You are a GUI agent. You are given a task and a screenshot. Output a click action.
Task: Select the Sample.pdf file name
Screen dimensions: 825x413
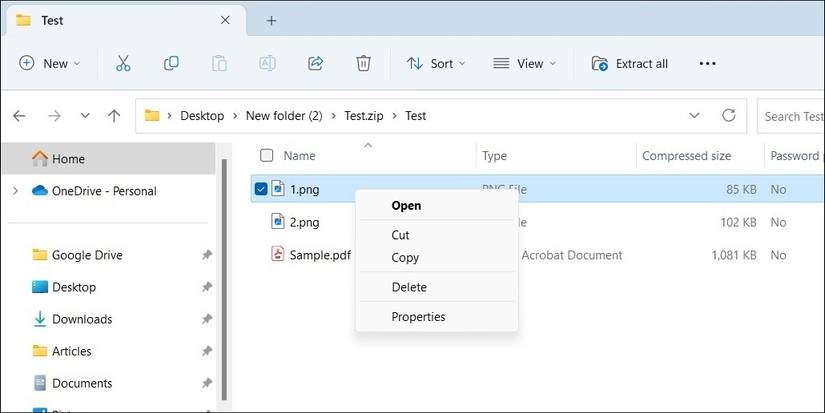point(320,255)
